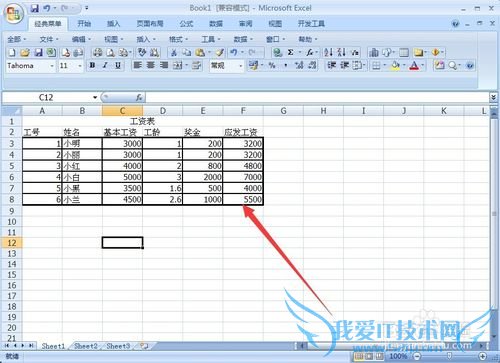Toggle Underline formatting
Image resolution: width=500 pixels, height=363 pixels.
click(118, 65)
